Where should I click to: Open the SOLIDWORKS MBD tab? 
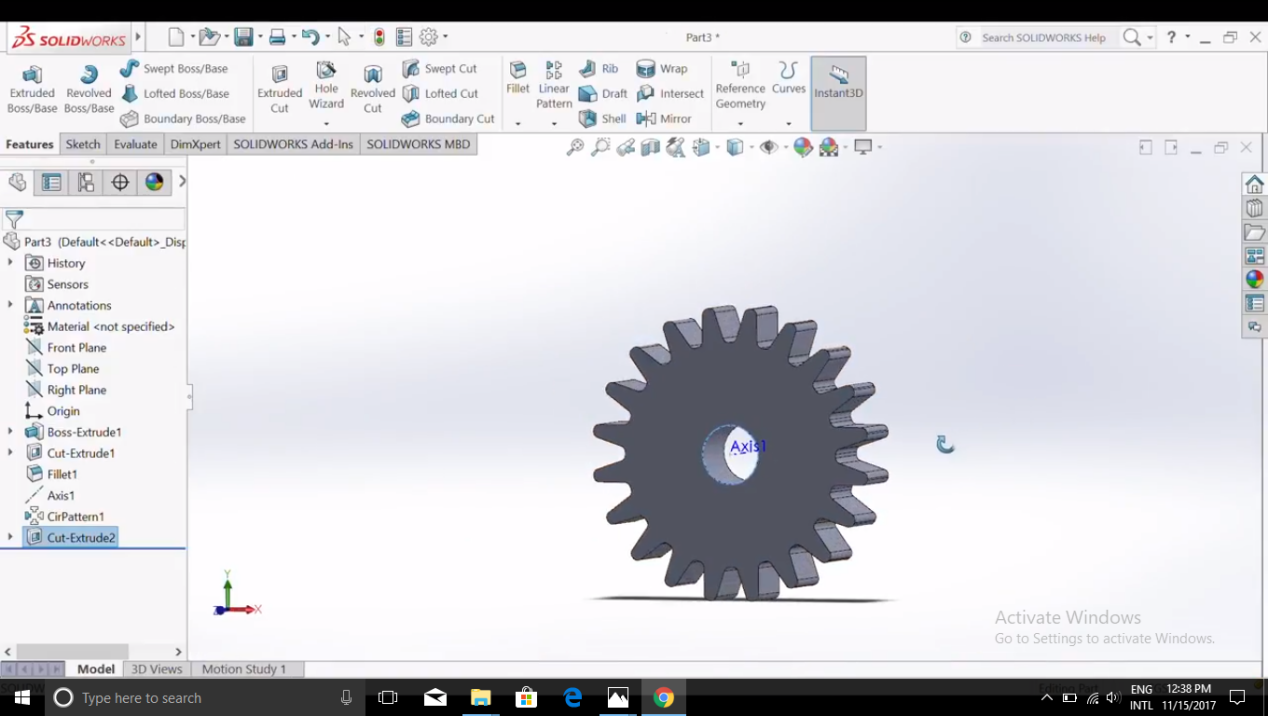coord(418,144)
